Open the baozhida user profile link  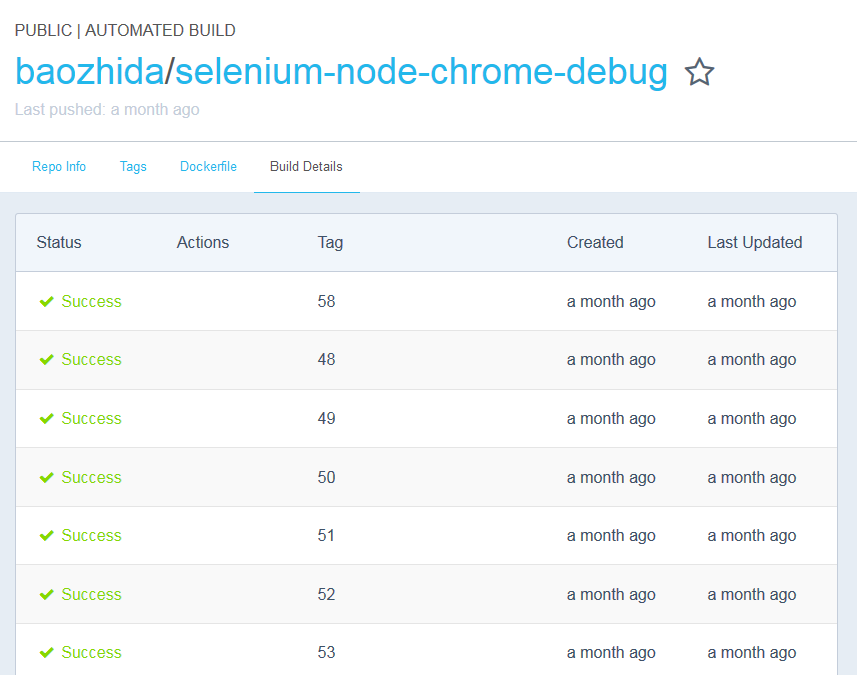90,72
